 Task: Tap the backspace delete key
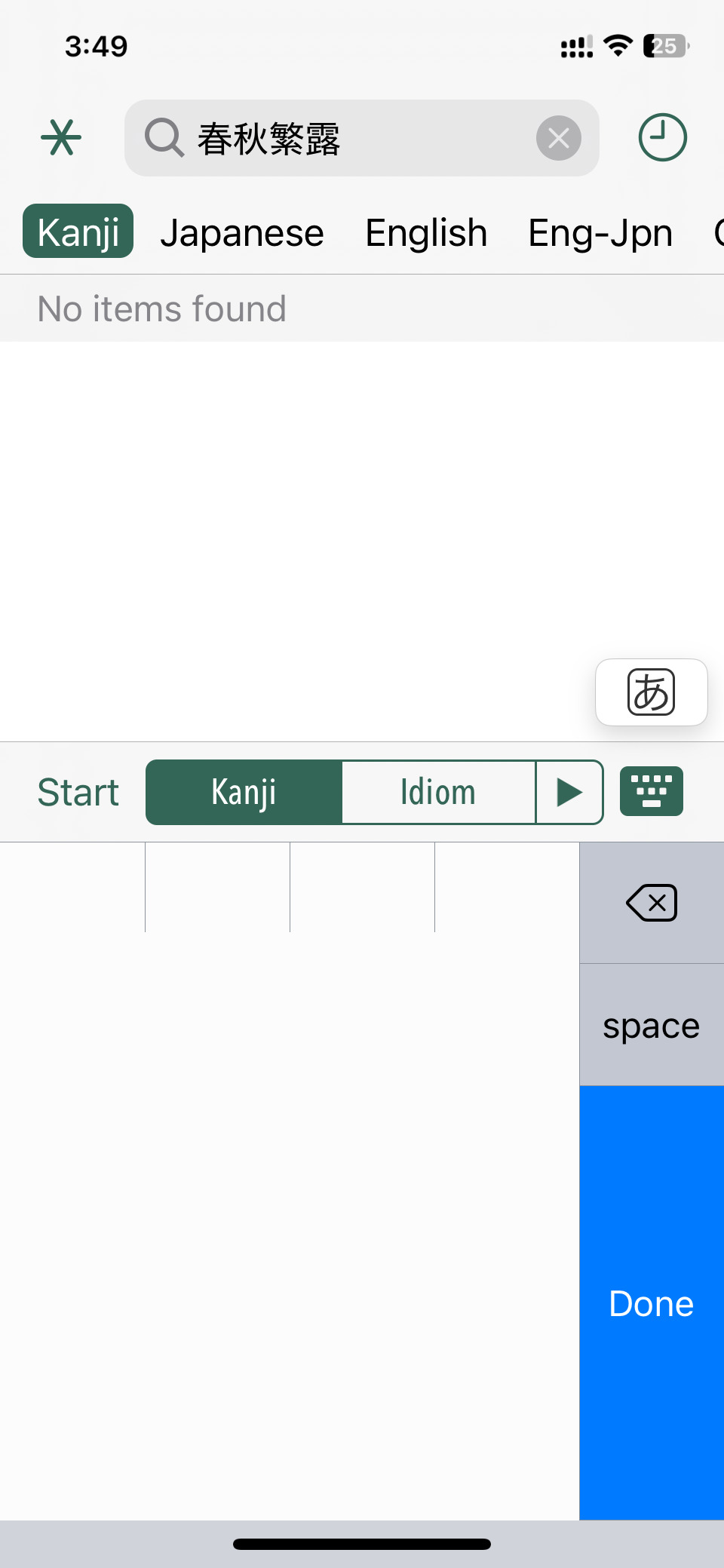tap(652, 903)
